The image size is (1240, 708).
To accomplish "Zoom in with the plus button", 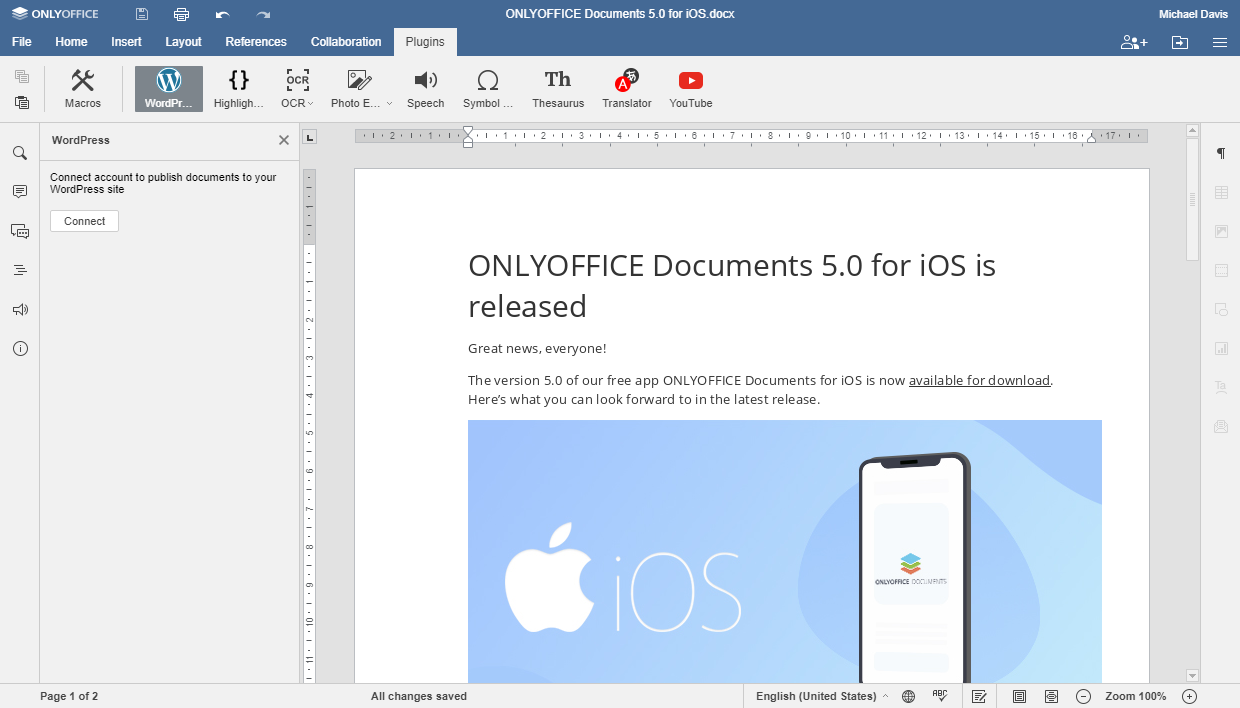I will (1189, 696).
